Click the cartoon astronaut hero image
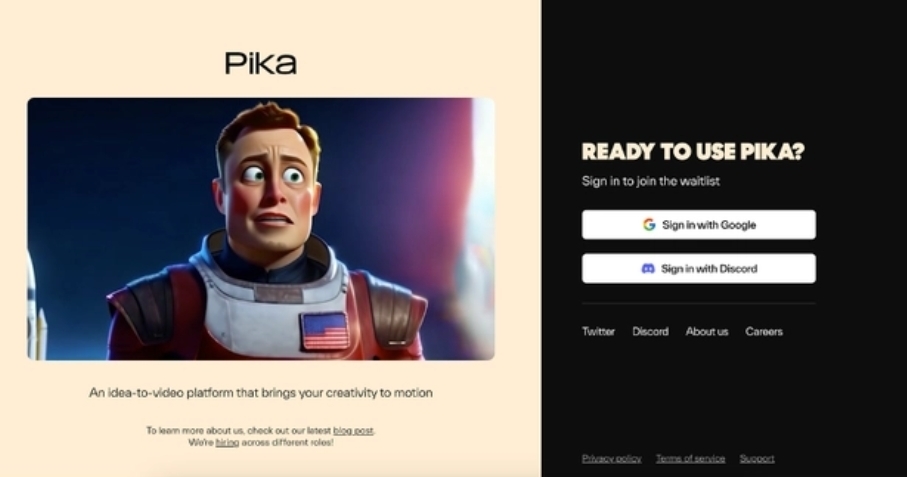 pyautogui.click(x=261, y=229)
